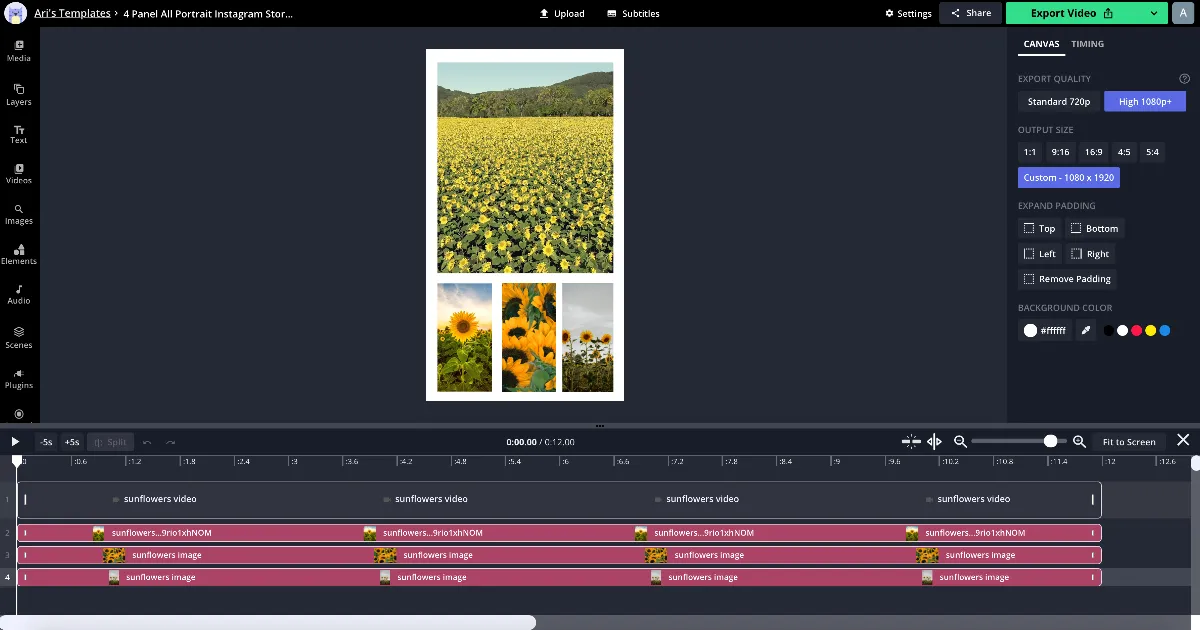The image size is (1200, 630).
Task: Open the Layers panel
Action: click(x=19, y=94)
